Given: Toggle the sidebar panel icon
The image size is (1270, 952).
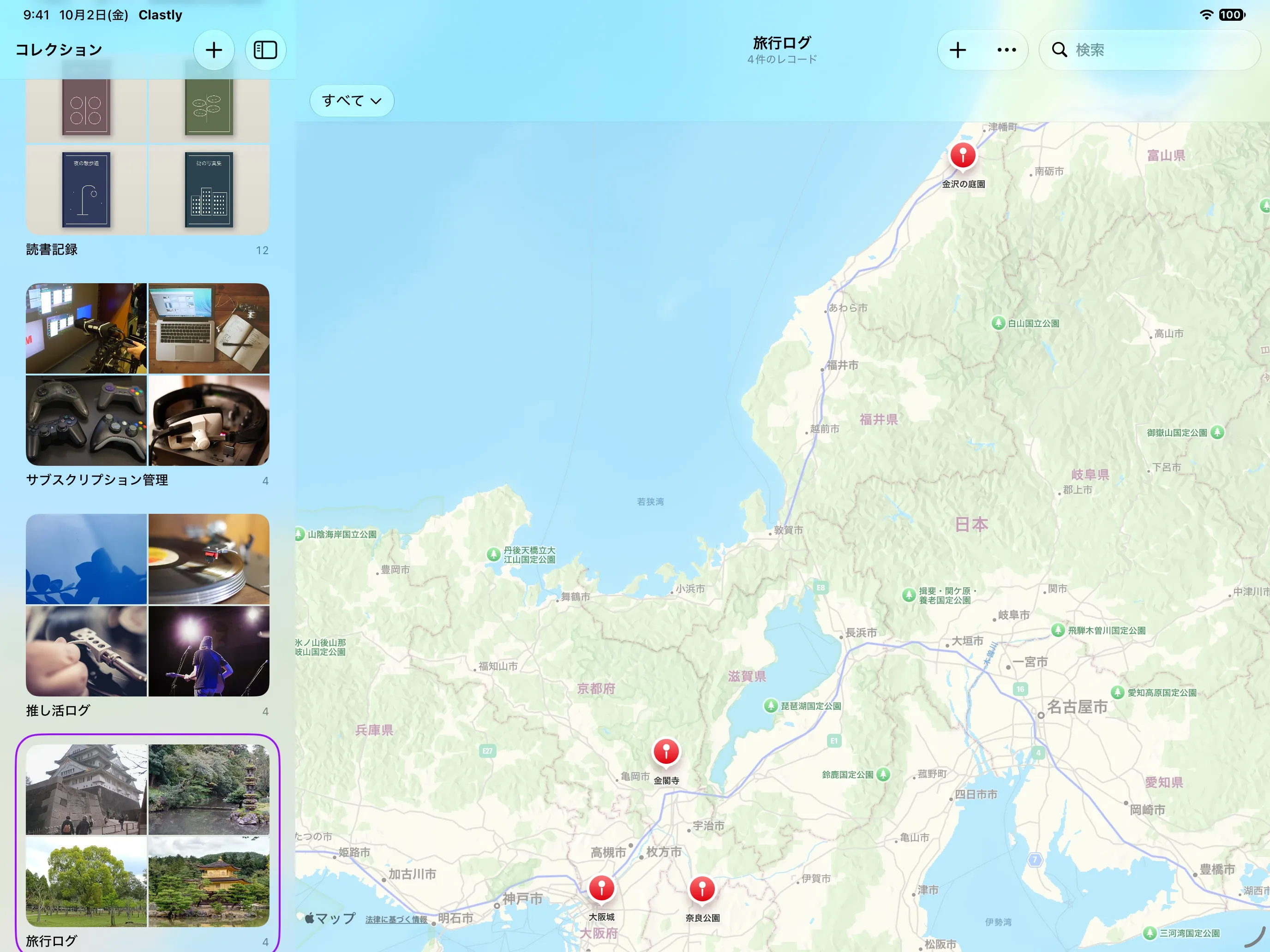Looking at the screenshot, I should coord(265,50).
